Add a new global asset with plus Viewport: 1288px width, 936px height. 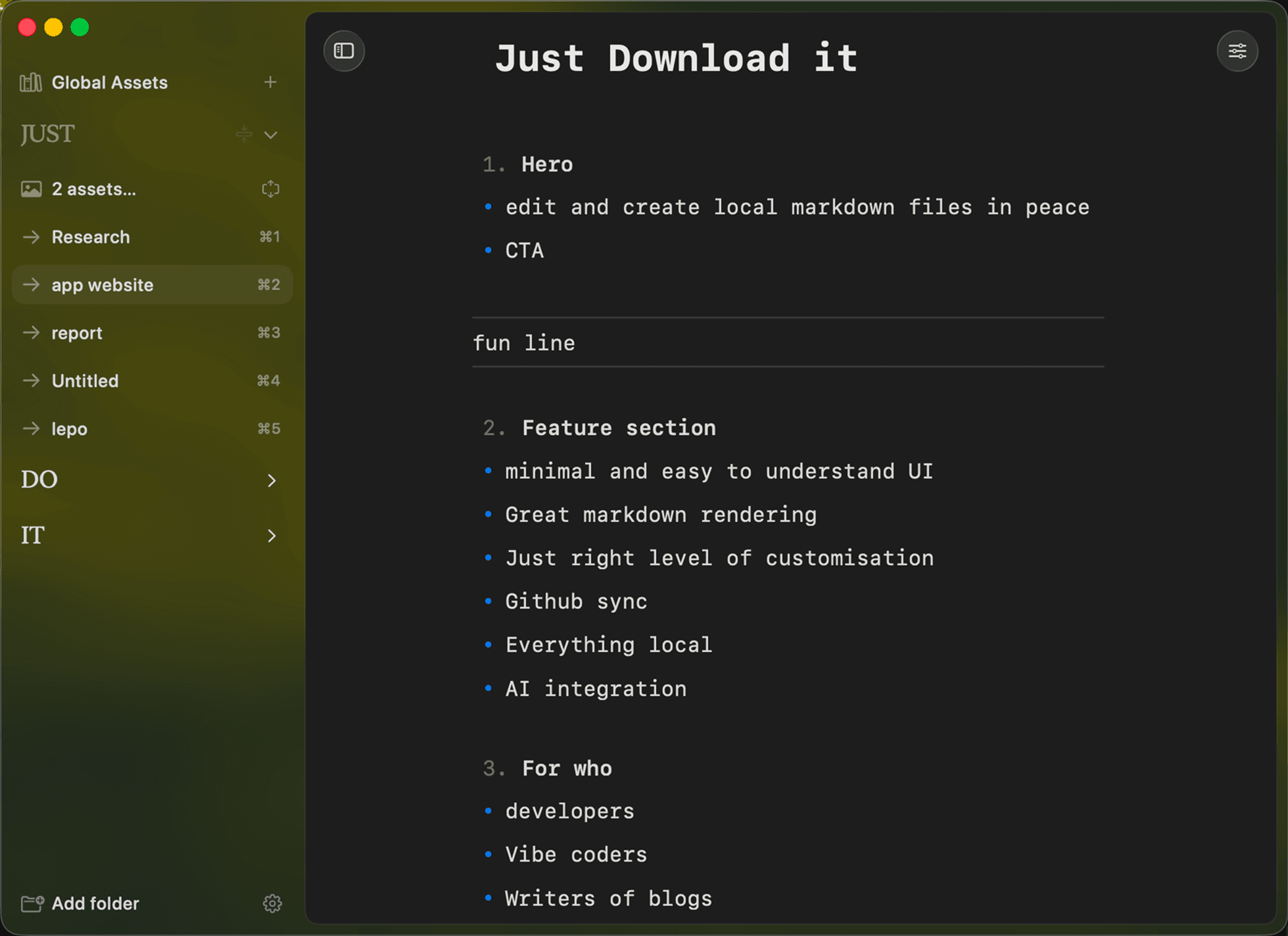(x=270, y=82)
